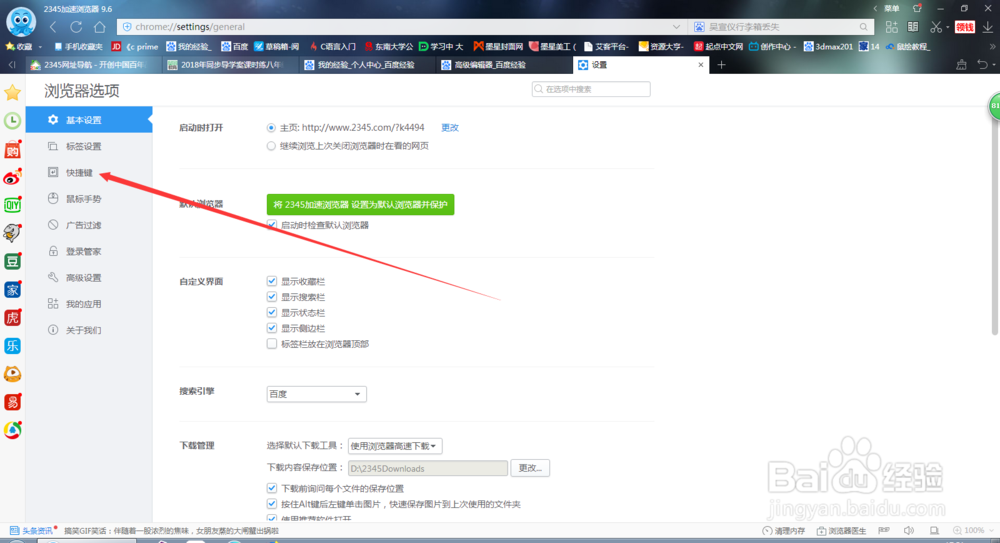The image size is (1000, 543).
Task: Click the green set default browser button
Action: [360, 205]
